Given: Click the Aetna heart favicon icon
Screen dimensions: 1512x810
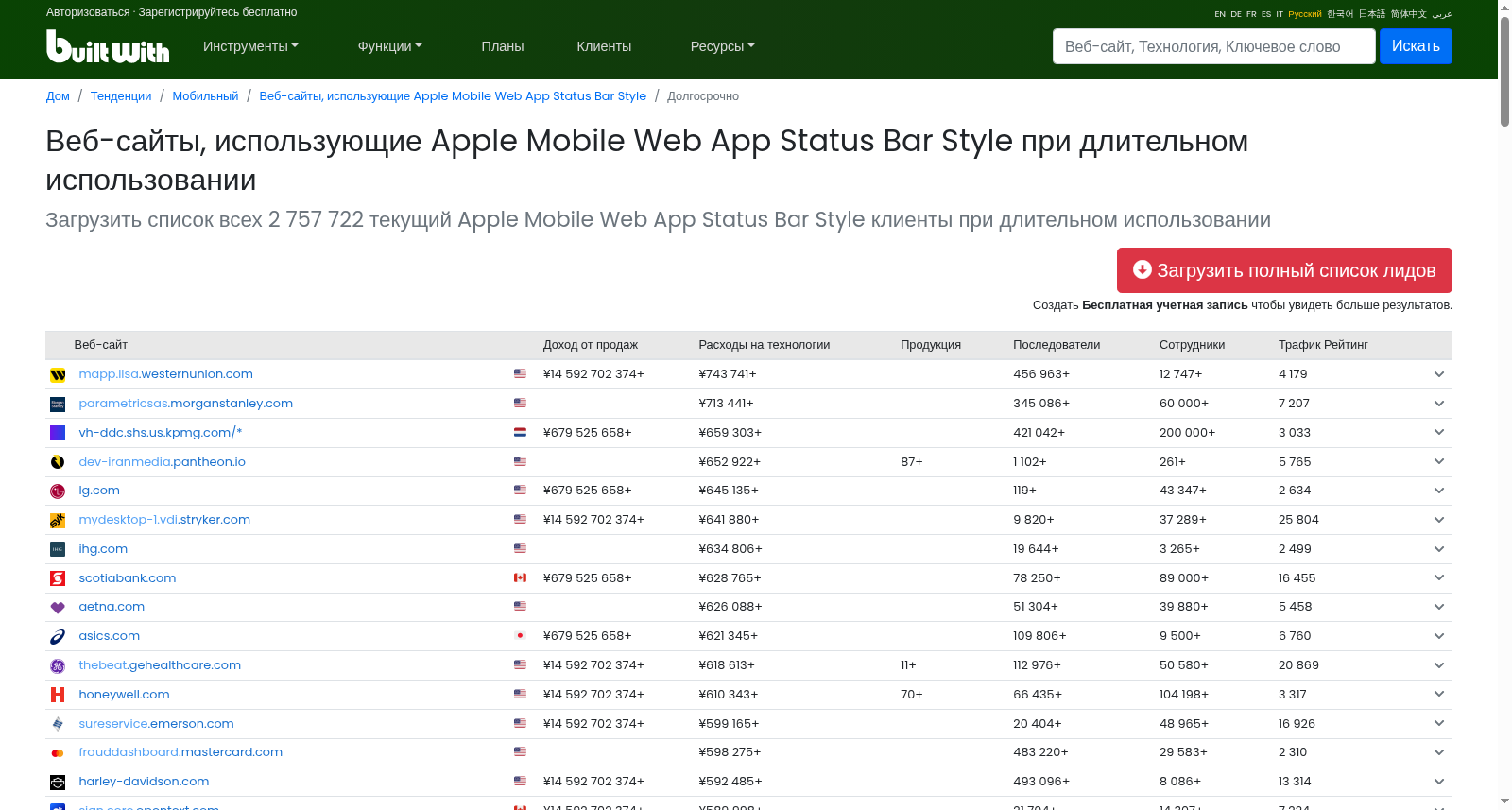Looking at the screenshot, I should pyautogui.click(x=58, y=608).
